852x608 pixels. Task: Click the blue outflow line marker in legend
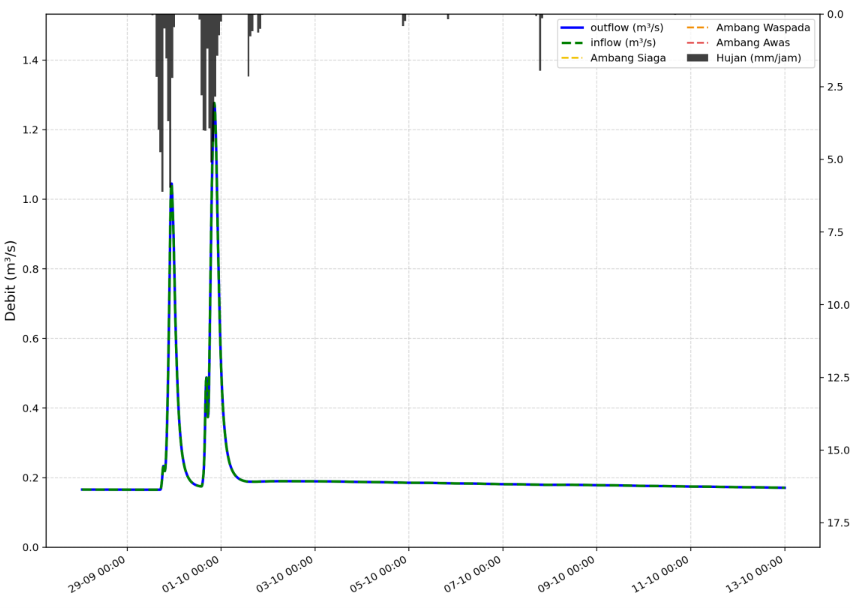click(x=575, y=28)
